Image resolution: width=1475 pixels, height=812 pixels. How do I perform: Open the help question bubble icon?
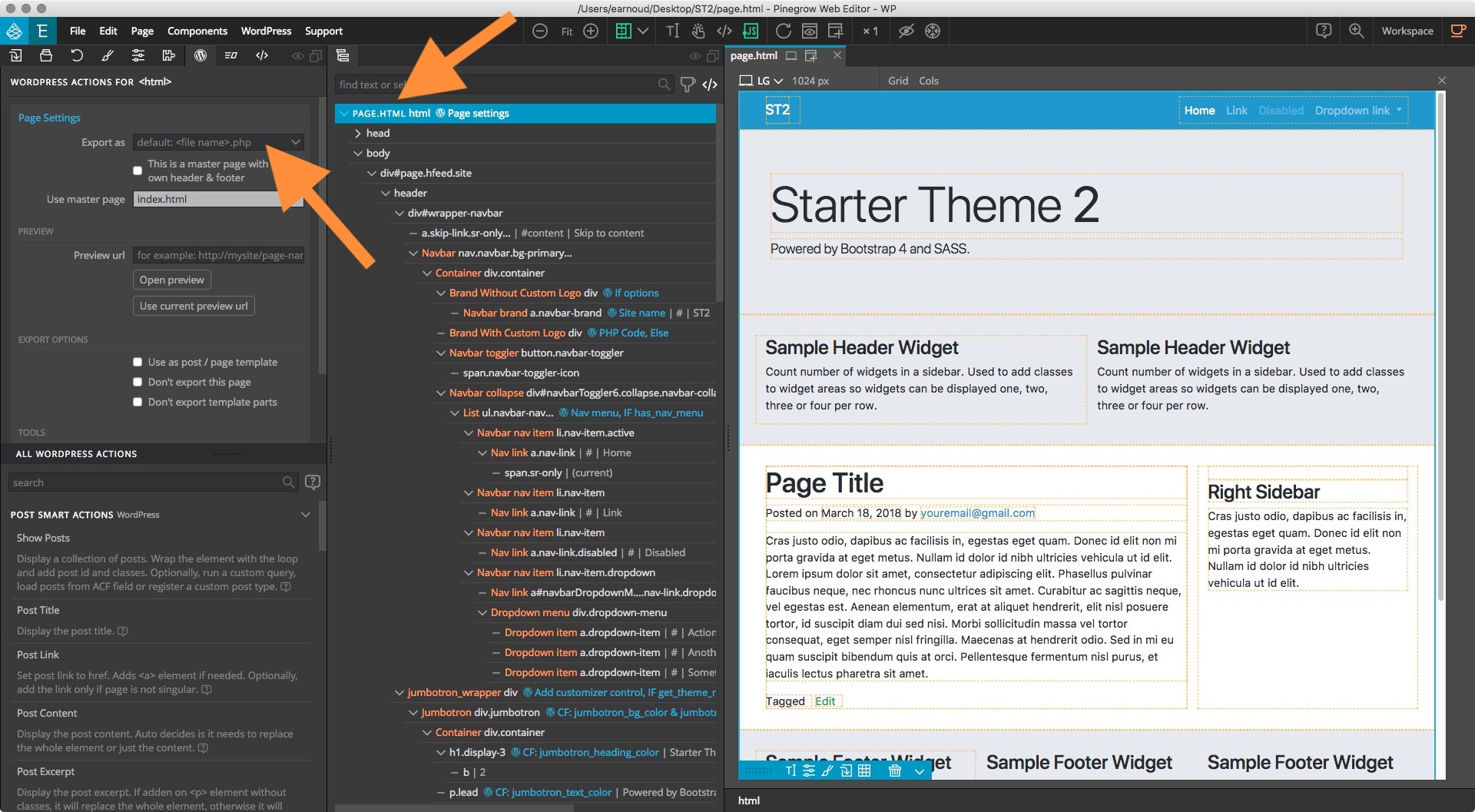(1324, 31)
